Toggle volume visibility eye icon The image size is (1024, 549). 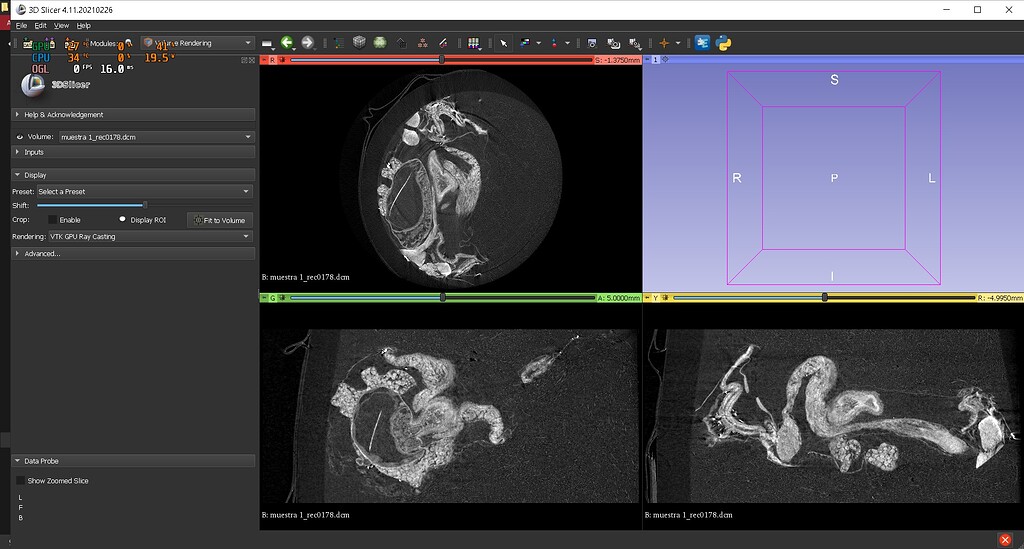[x=19, y=137]
